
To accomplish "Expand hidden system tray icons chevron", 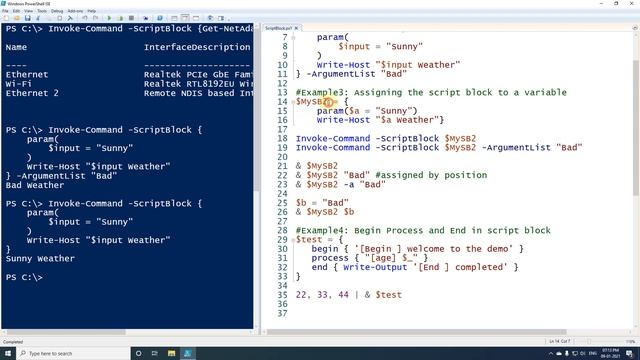I will [551, 353].
